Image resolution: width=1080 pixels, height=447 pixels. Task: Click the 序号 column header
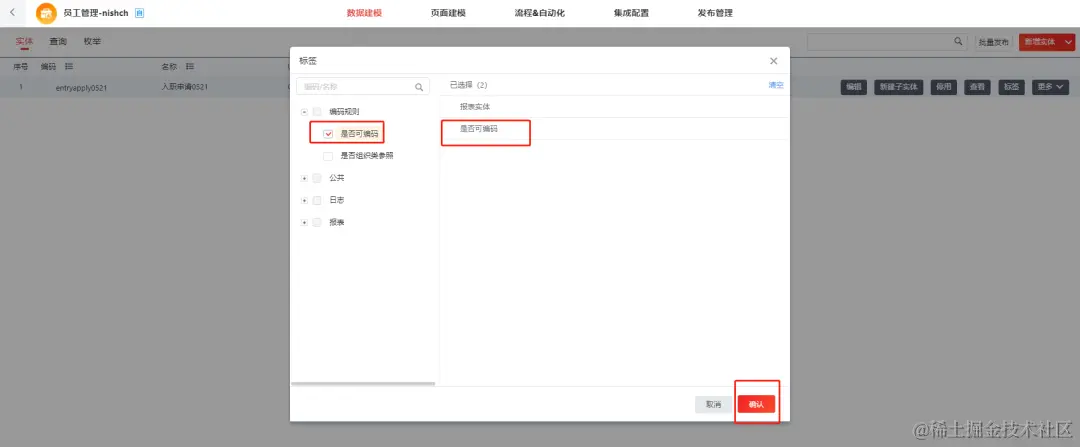coord(21,67)
